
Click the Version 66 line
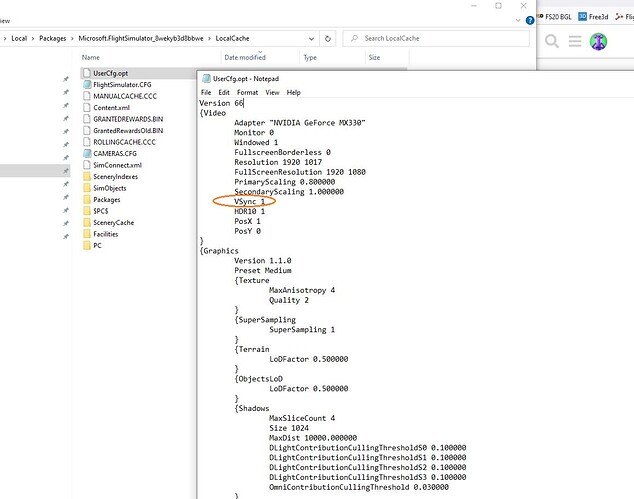221,103
